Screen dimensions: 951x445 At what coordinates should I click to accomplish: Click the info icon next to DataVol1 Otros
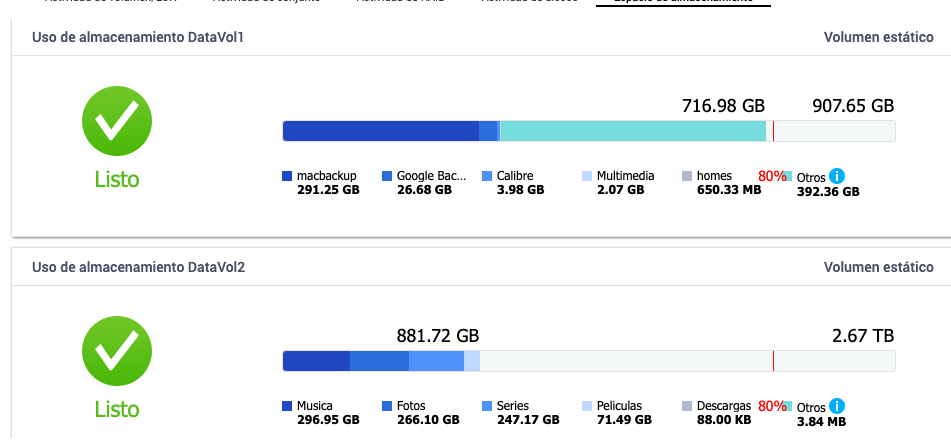pos(838,175)
